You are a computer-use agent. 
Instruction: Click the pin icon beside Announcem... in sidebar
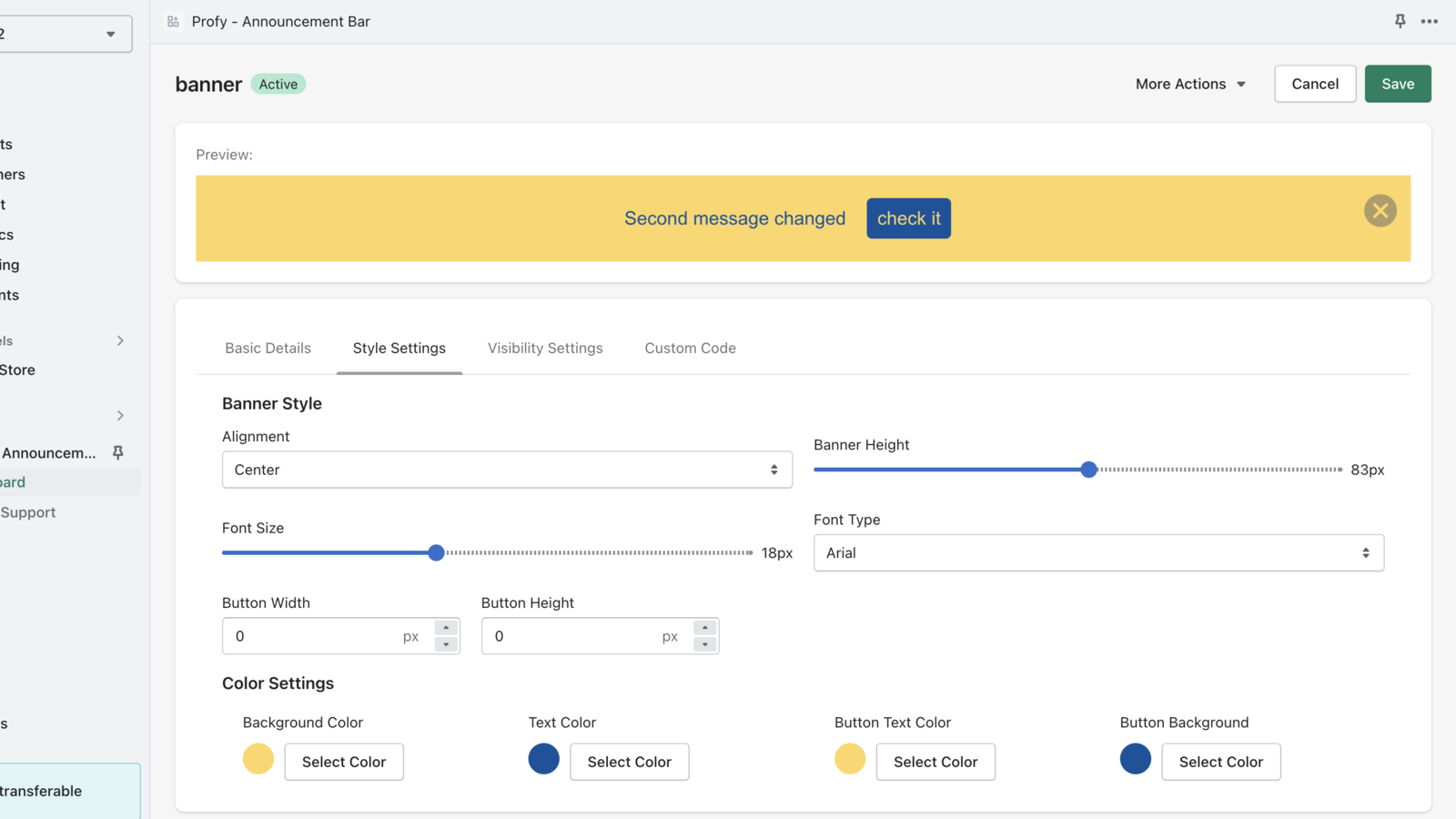(x=117, y=452)
